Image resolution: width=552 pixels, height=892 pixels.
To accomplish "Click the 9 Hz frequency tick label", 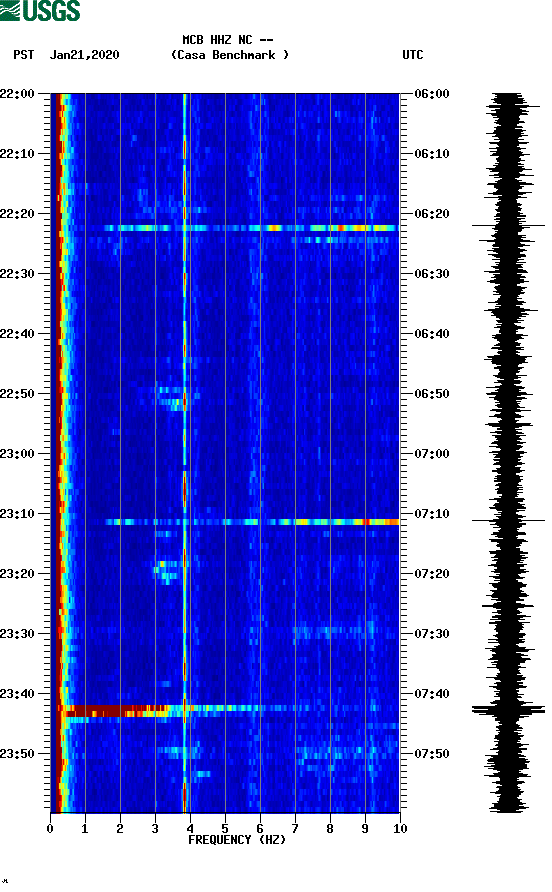I will tap(365, 829).
